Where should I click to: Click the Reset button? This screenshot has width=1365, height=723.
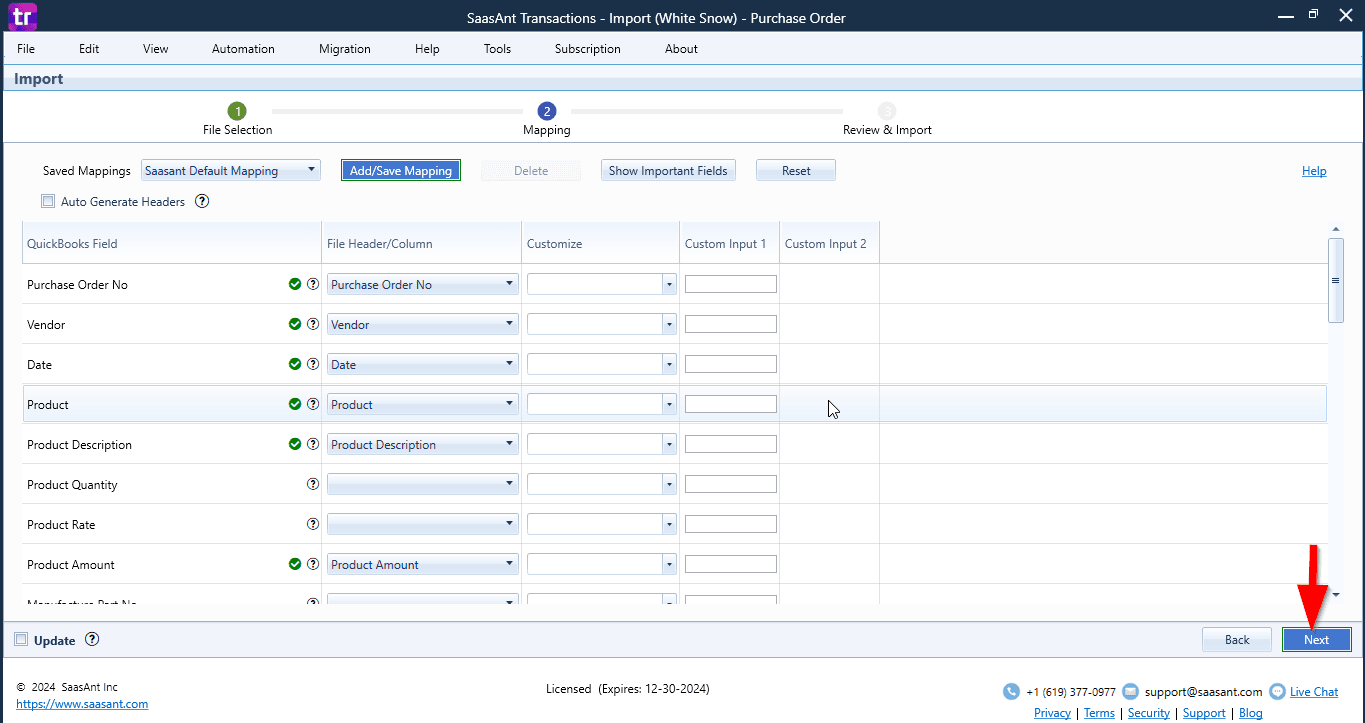point(796,170)
